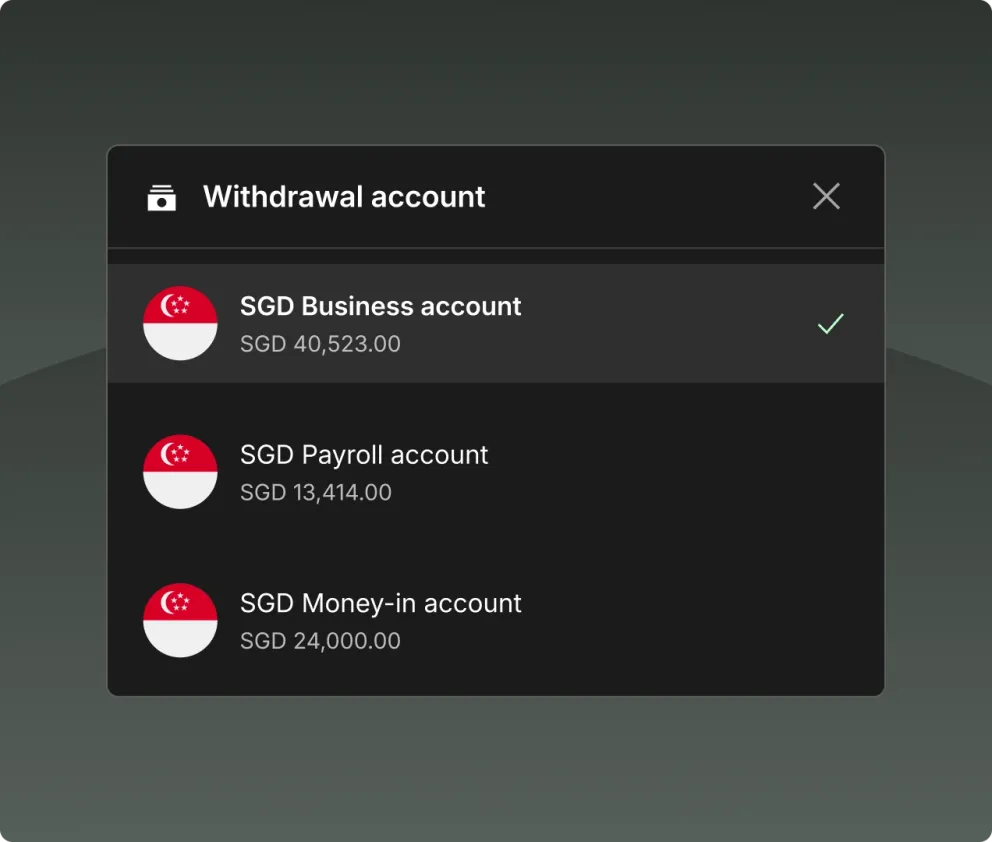Click the balance SGD 24,000.00

pyautogui.click(x=320, y=641)
